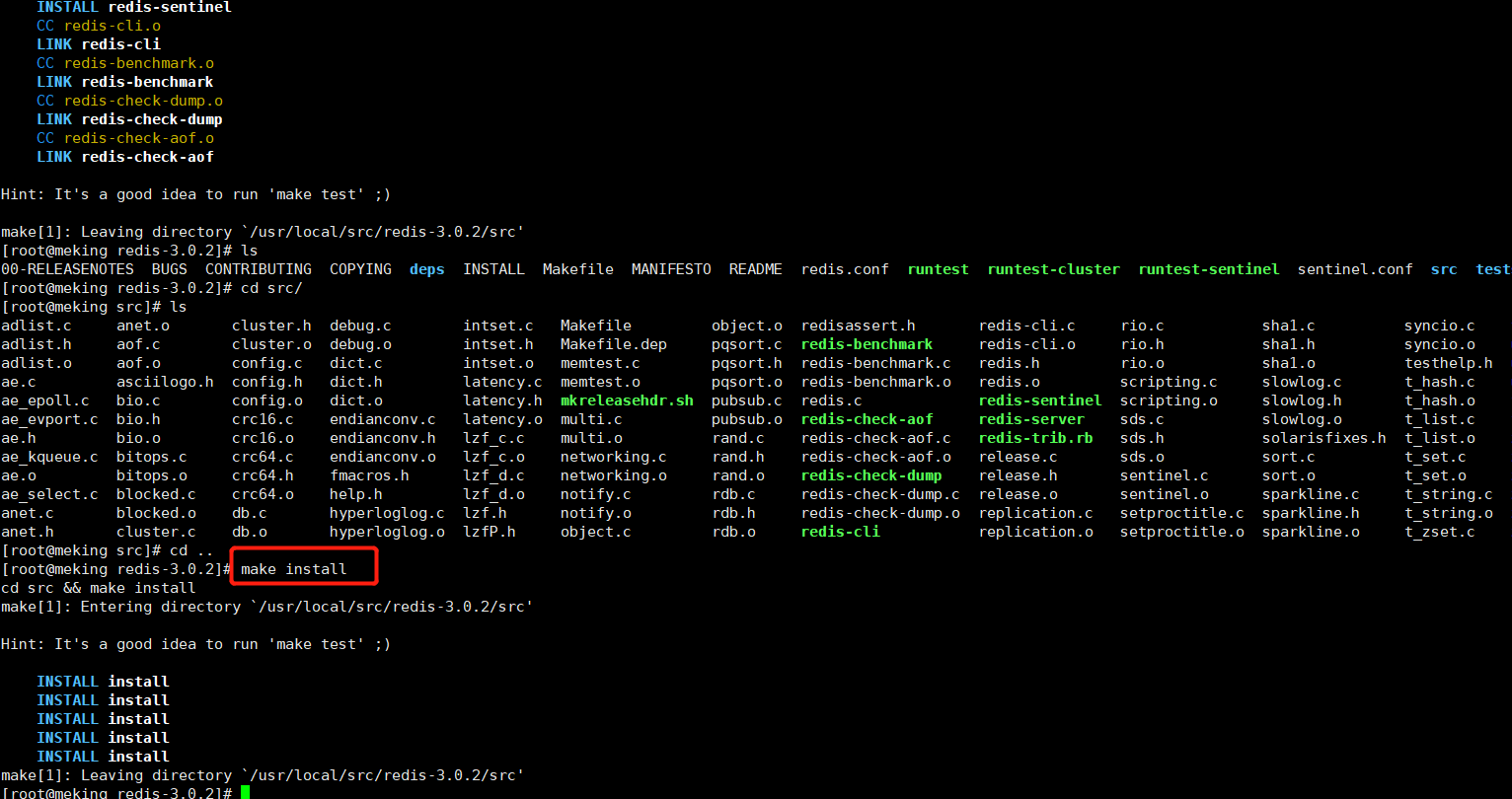Viewport: 1512px width, 799px height.
Task: Select the 'cd ..' command line
Action: coord(191,550)
